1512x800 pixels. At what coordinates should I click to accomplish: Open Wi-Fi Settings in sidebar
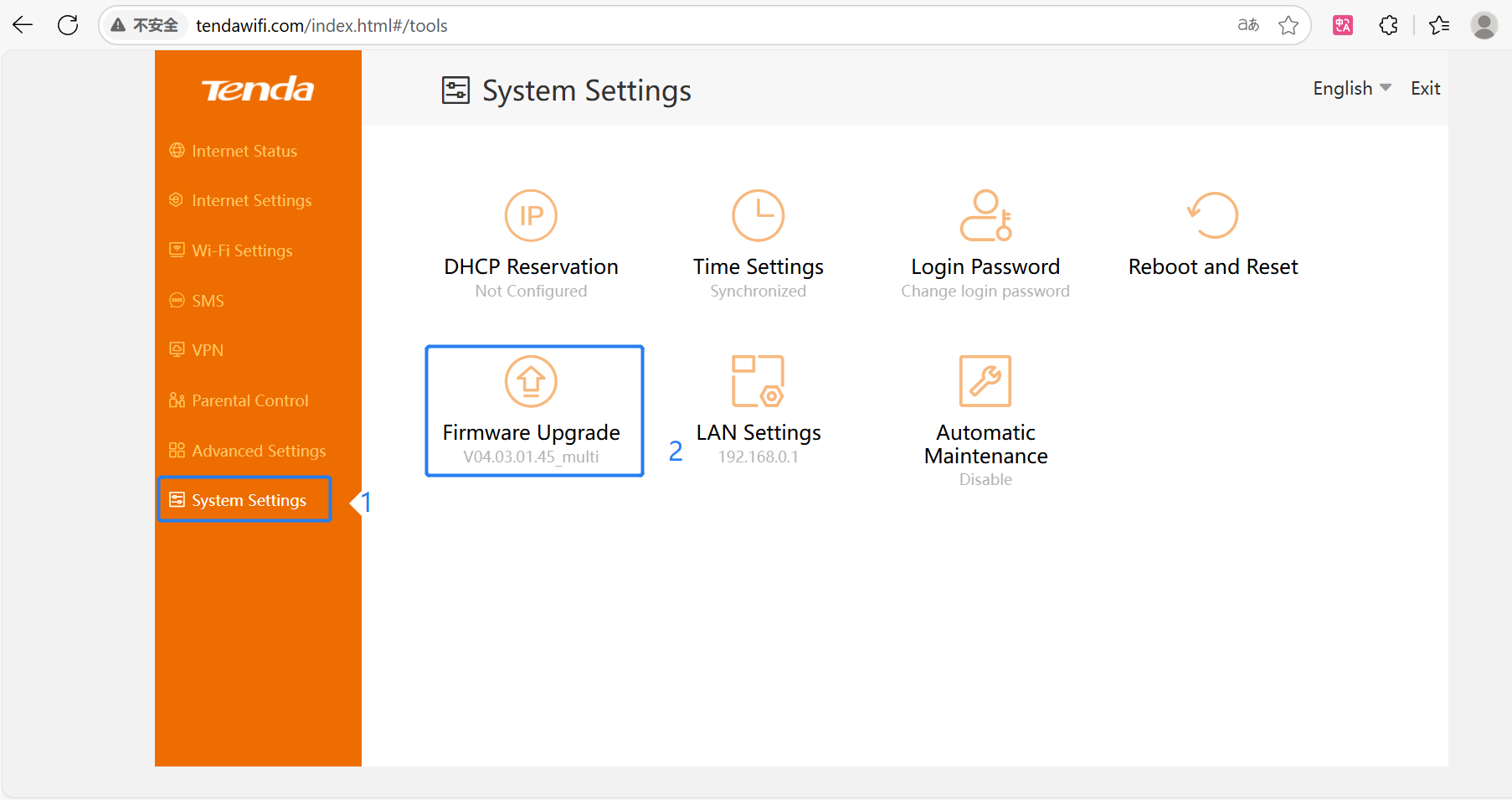point(242,250)
